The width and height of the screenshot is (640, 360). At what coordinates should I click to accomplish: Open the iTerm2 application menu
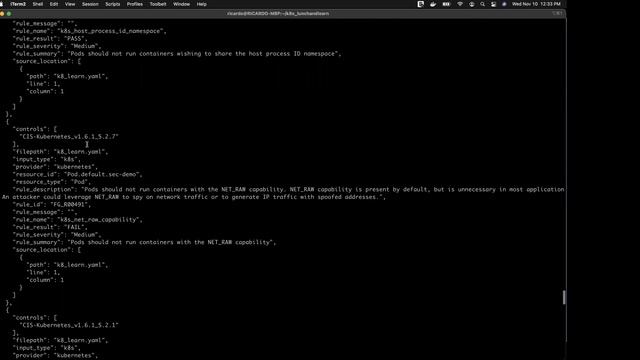(18, 4)
